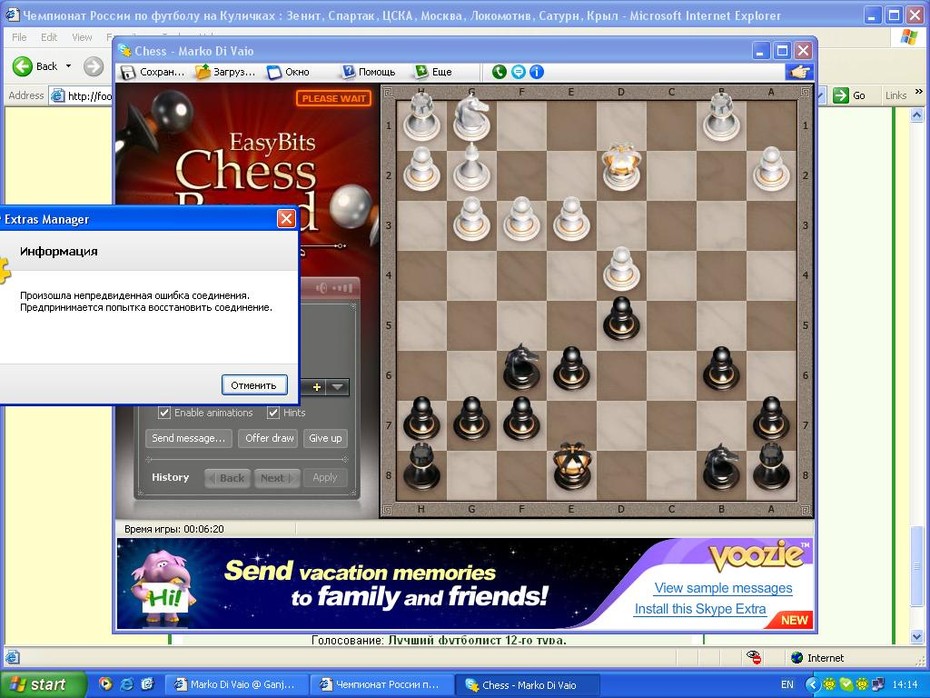Switch to the Marko Di Vaio @ Ganj… taskbar window
Screen dimensions: 930x698
[235, 685]
